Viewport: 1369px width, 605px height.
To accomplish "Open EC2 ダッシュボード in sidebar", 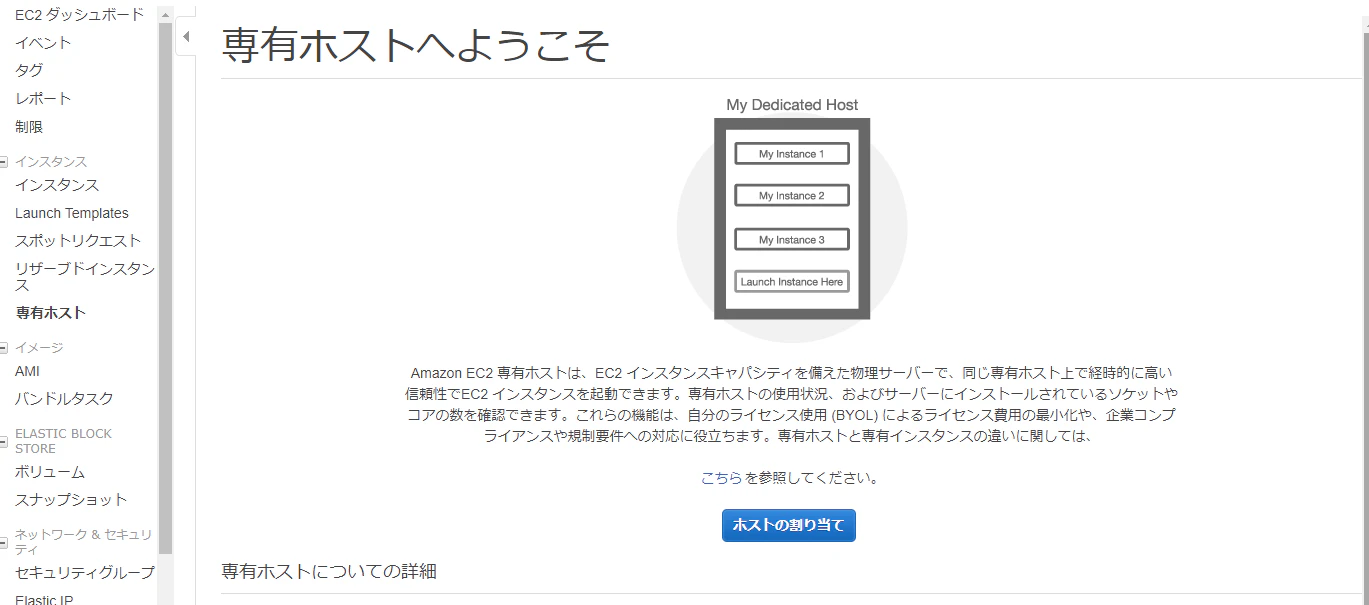I will tap(79, 14).
